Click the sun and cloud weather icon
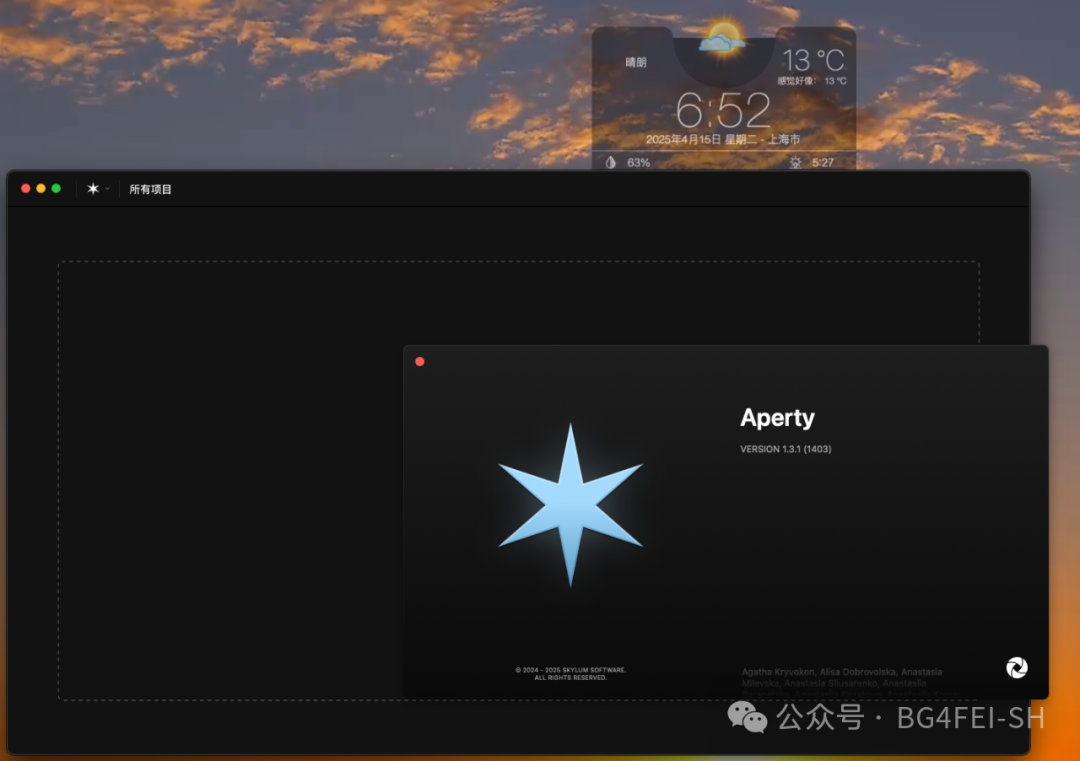This screenshot has height=761, width=1080. coord(723,38)
